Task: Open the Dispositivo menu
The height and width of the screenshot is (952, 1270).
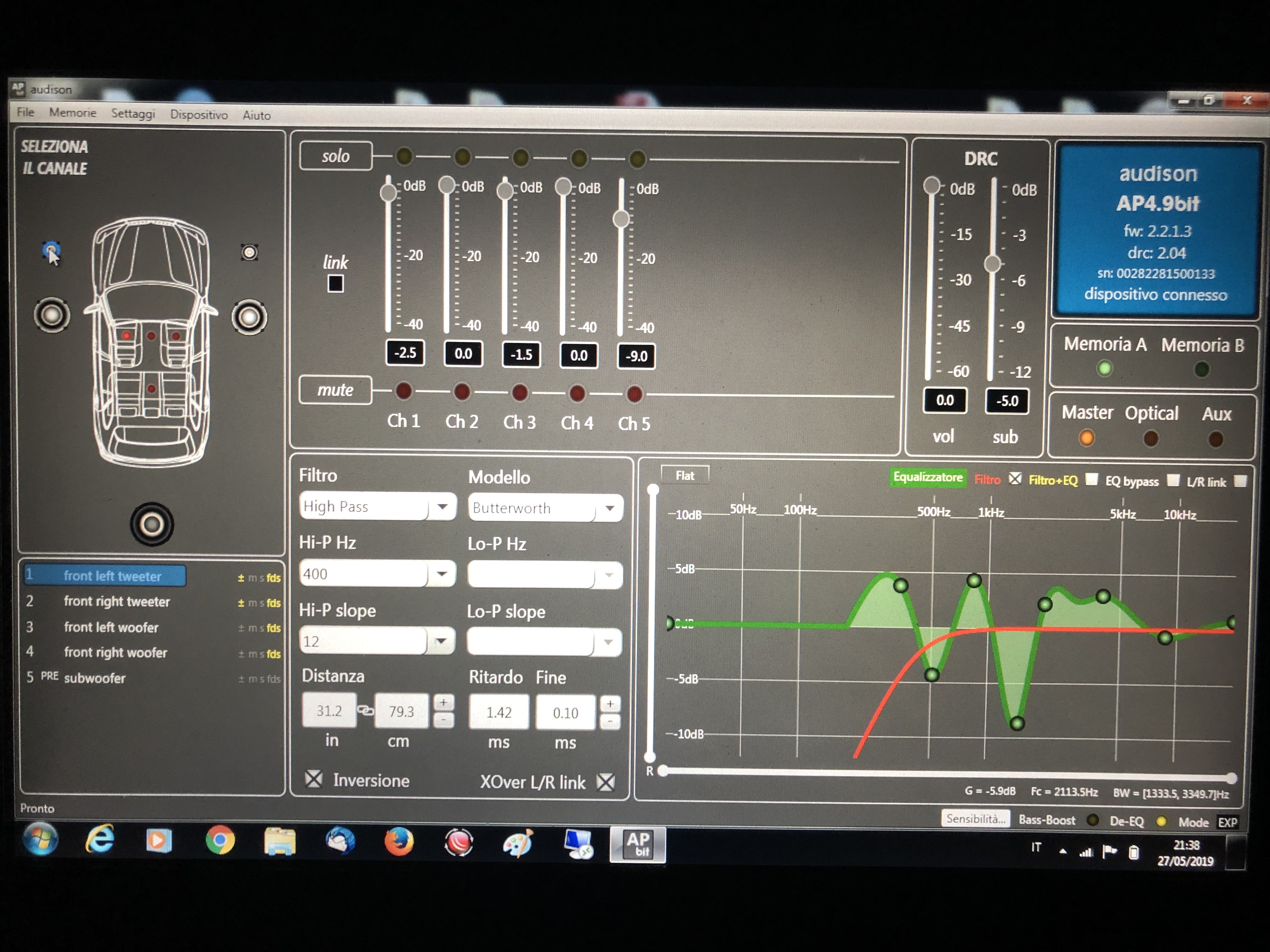Action: pos(199,115)
